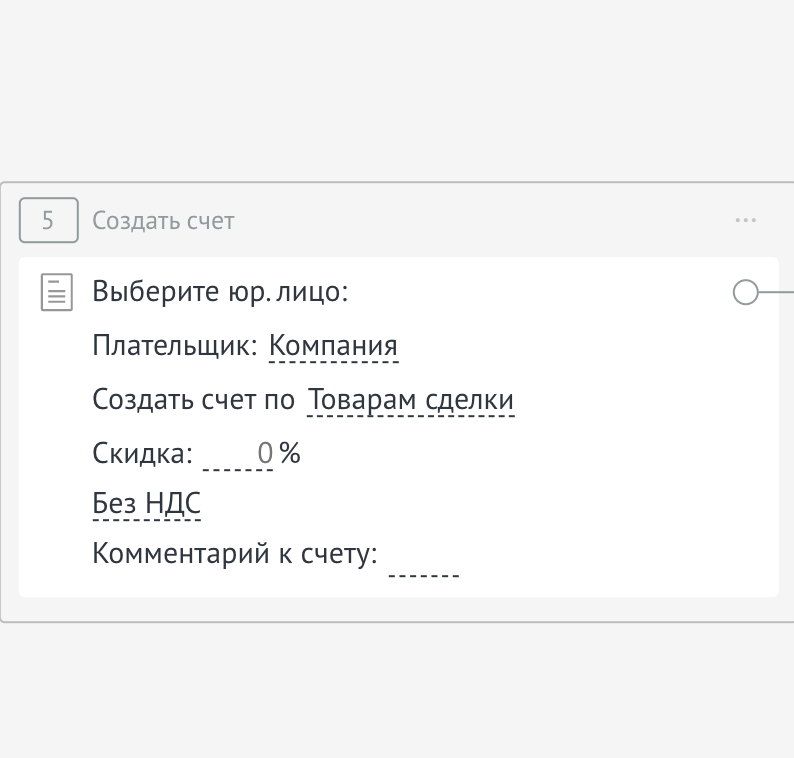
Task: Click the Создать счет по label
Action: click(x=193, y=401)
